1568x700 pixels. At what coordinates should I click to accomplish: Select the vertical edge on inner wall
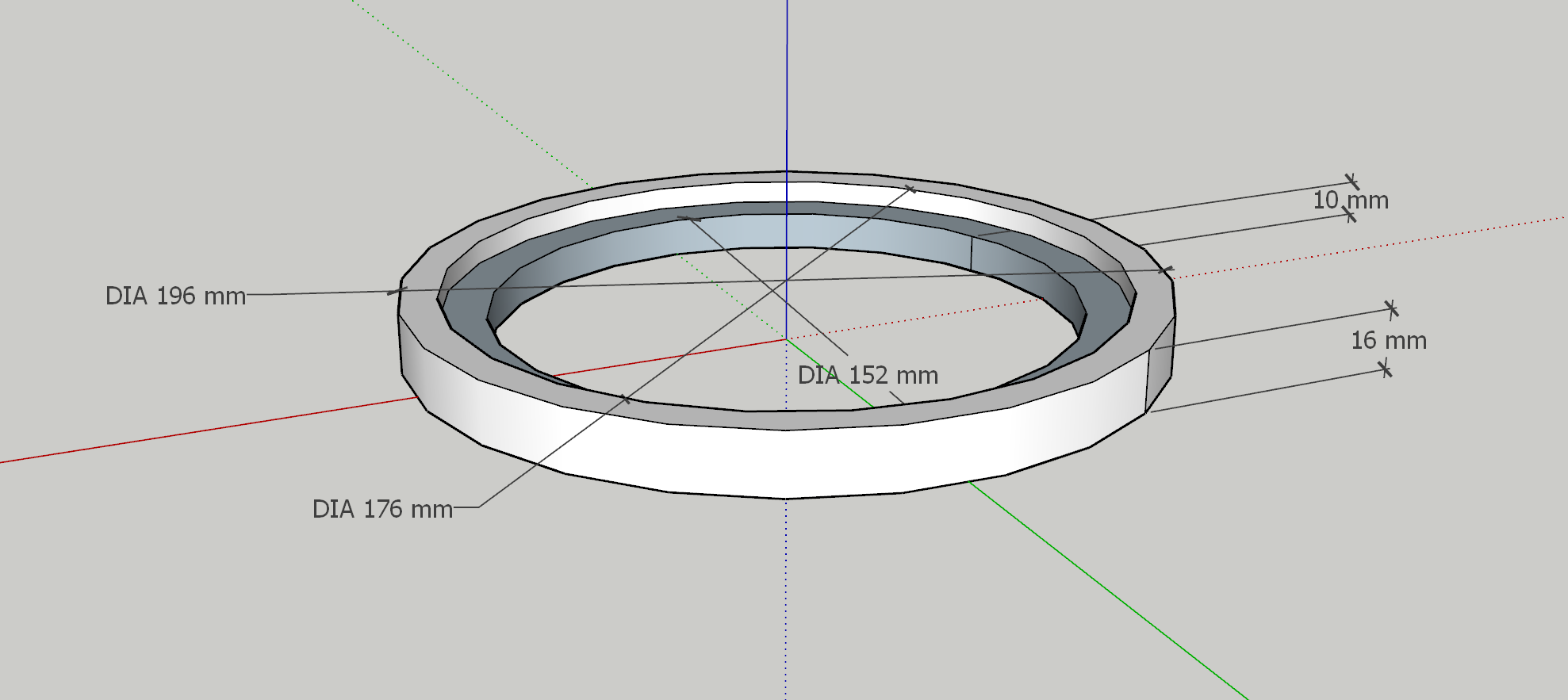tap(972, 254)
